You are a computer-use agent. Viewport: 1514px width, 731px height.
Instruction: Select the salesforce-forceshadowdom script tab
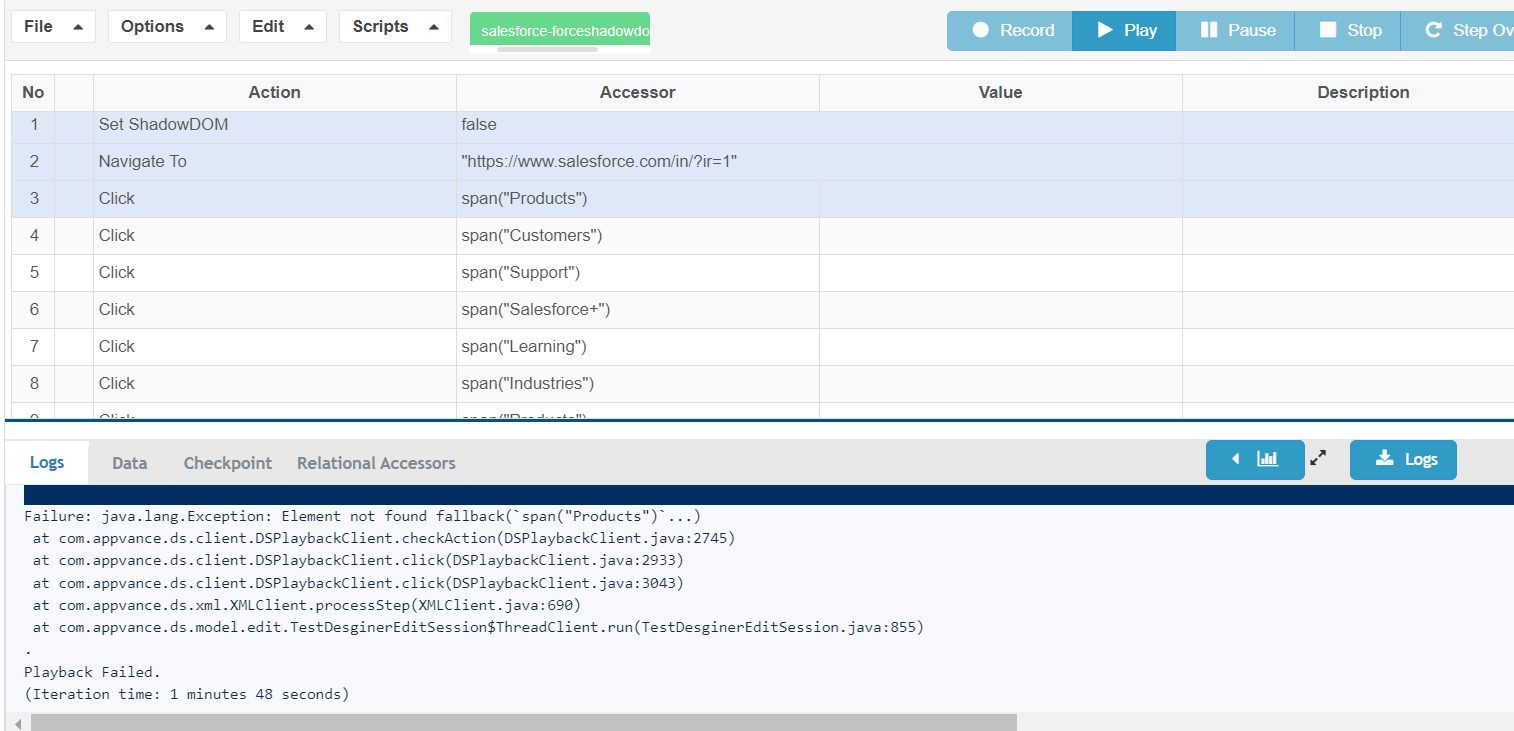tap(560, 31)
